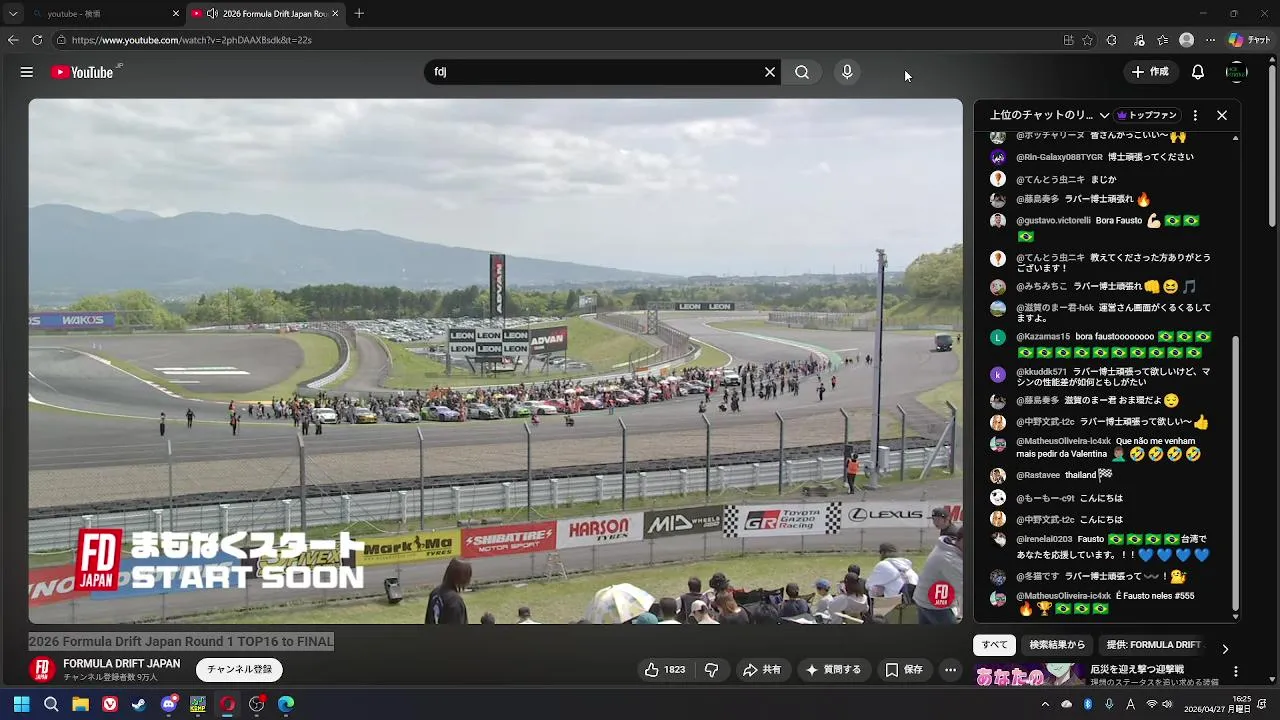Open taskbar clock showing 16:25
Image resolution: width=1280 pixels, height=720 pixels.
coord(1218,704)
